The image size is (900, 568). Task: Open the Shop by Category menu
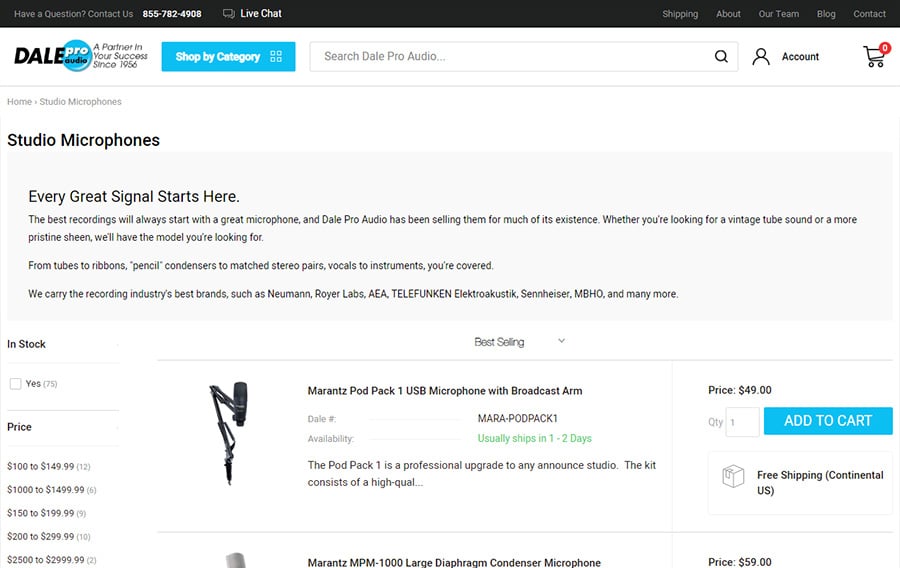pos(228,56)
